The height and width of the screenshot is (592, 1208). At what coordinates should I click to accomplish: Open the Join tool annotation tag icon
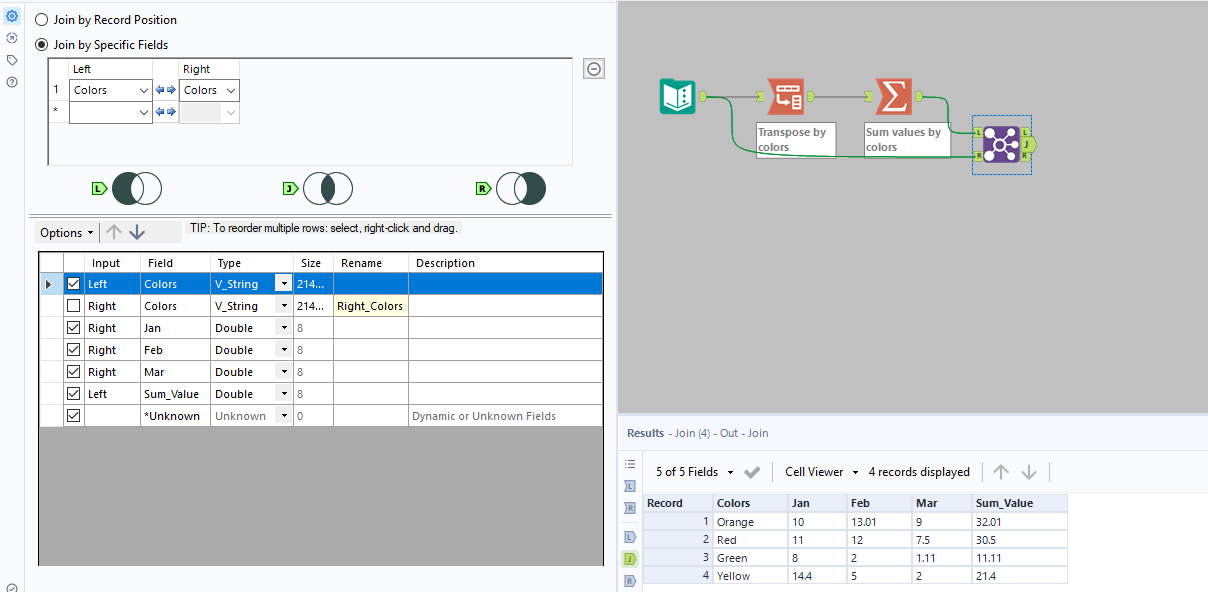tap(10, 59)
